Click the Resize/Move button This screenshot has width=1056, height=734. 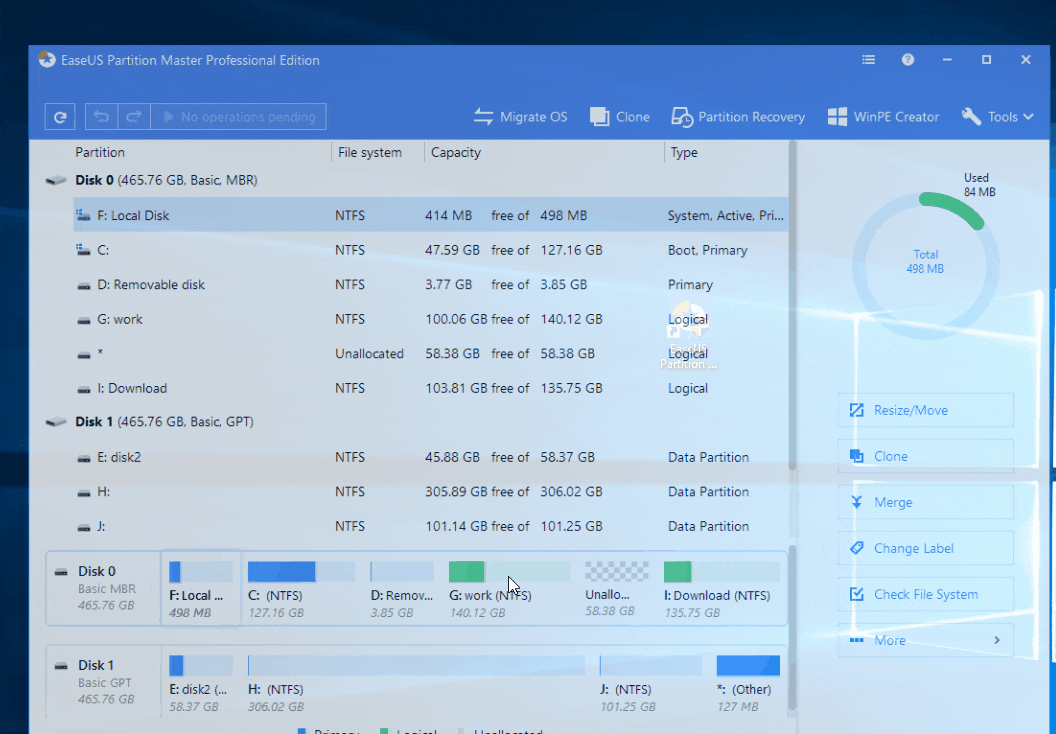[925, 410]
